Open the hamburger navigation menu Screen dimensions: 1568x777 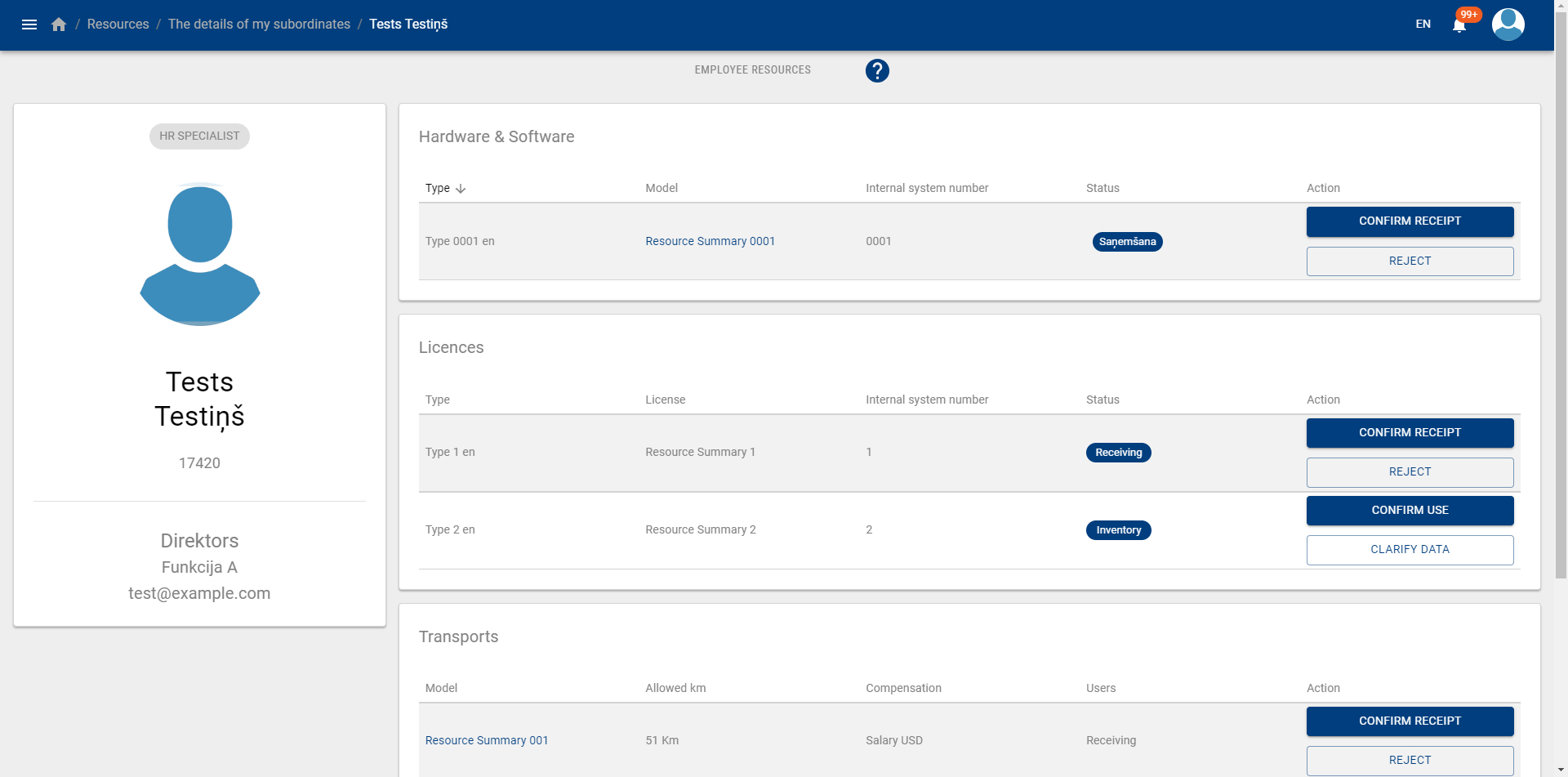tap(29, 25)
